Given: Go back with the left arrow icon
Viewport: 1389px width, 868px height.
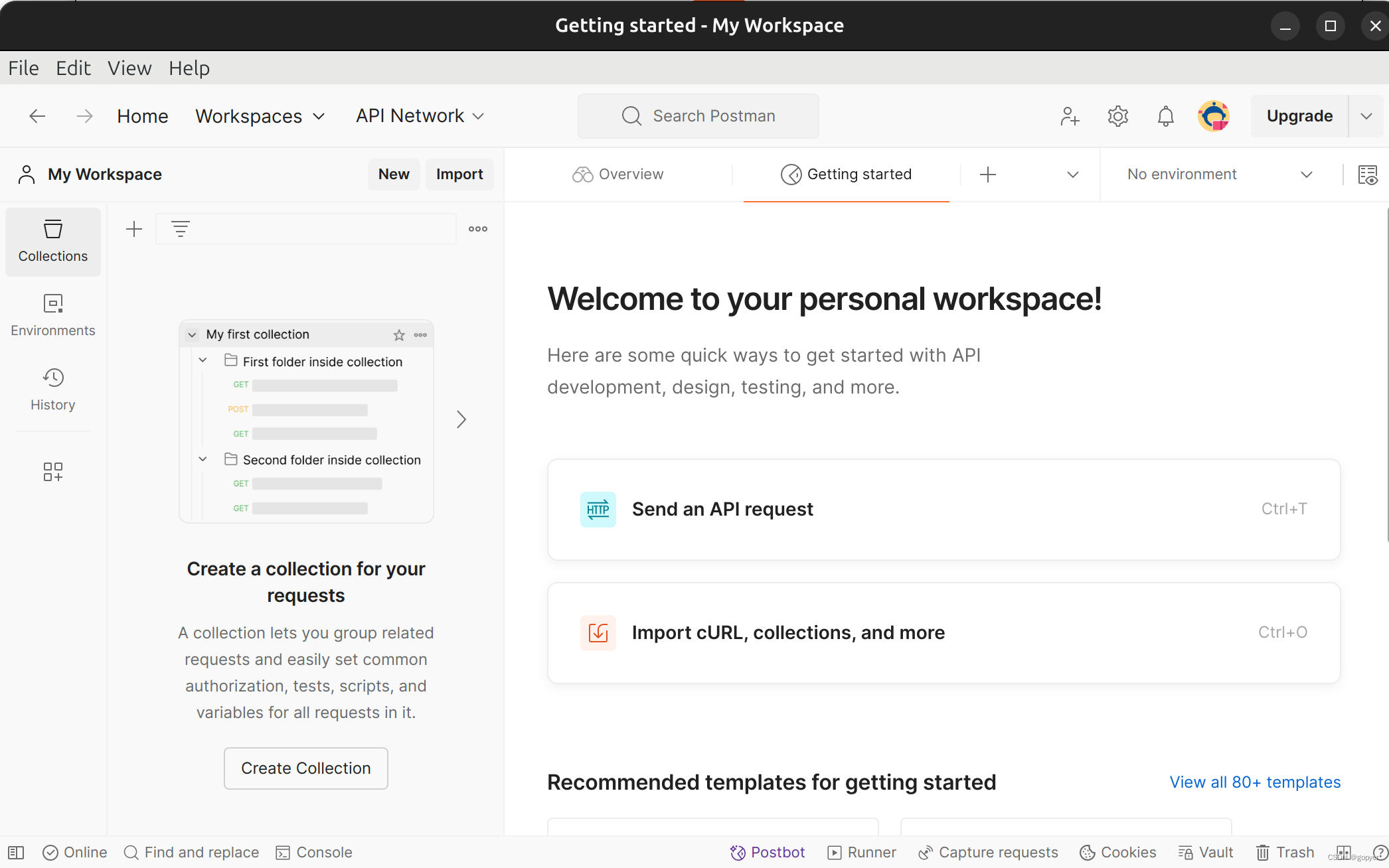Looking at the screenshot, I should [x=37, y=116].
